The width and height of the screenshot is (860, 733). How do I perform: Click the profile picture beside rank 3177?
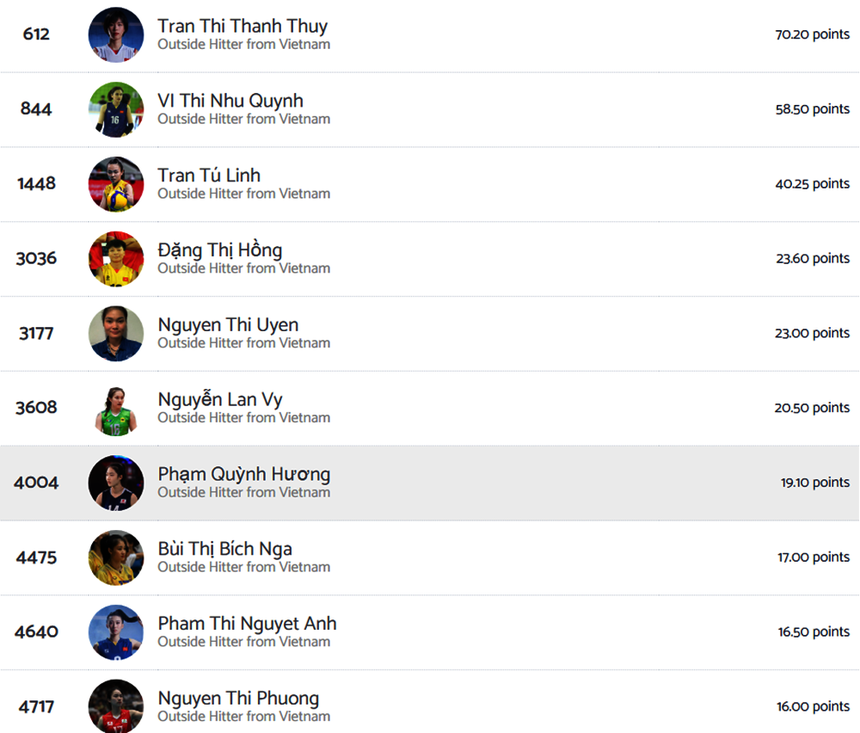116,333
